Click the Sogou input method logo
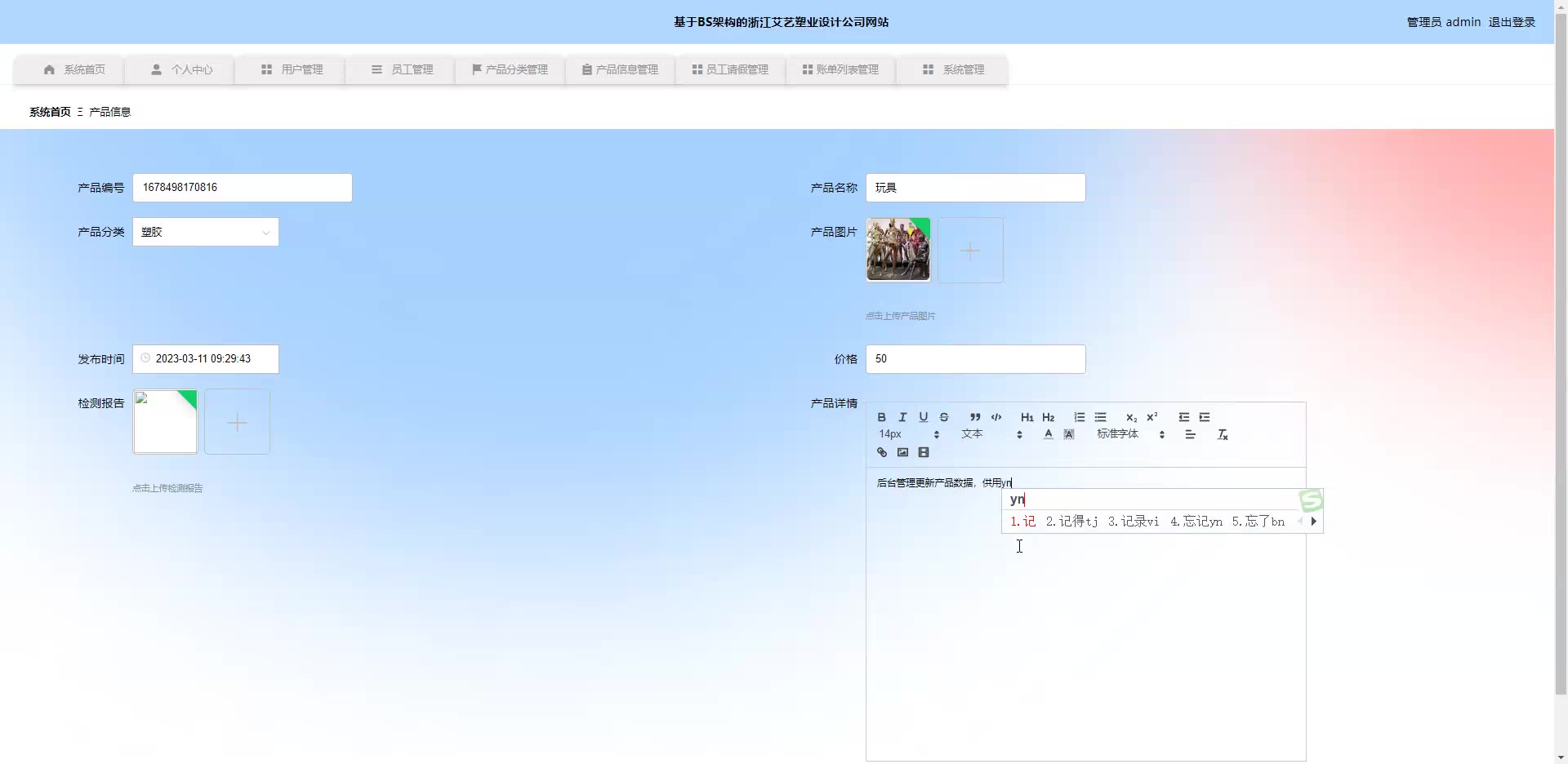Viewport: 1568px width, 764px height. pos(1311,500)
